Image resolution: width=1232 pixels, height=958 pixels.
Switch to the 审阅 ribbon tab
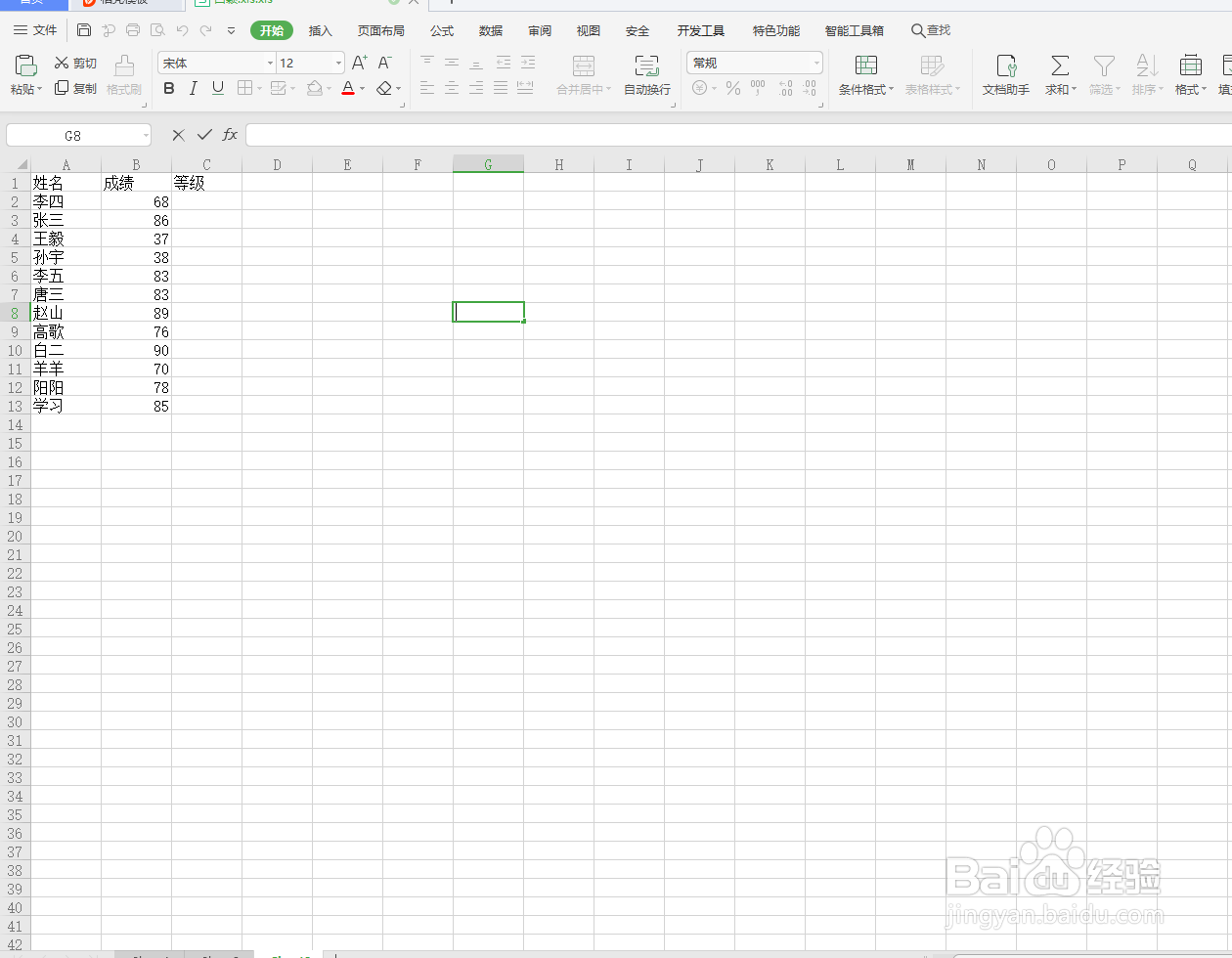540,31
